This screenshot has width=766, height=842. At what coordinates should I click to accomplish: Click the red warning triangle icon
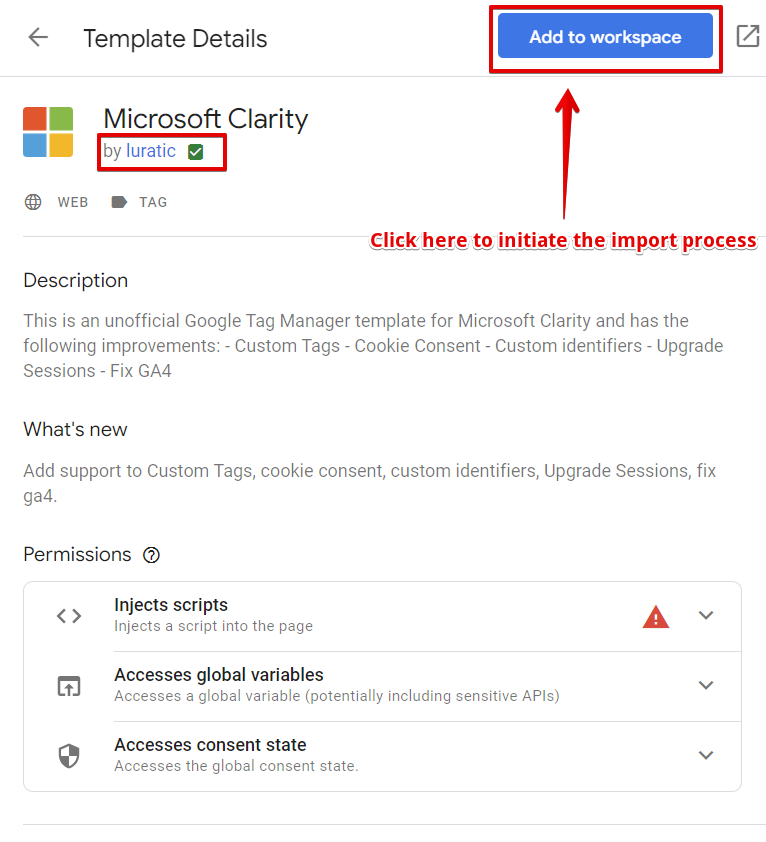point(655,617)
